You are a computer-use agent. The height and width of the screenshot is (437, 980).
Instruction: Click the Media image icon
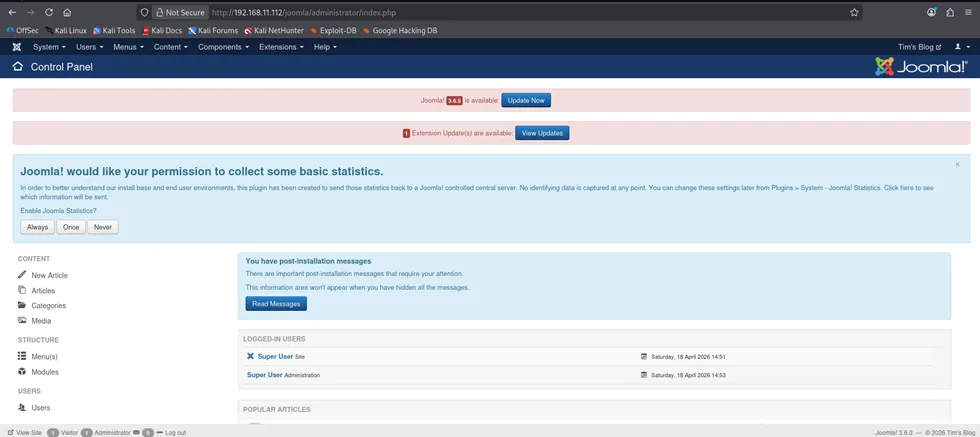pyautogui.click(x=22, y=320)
